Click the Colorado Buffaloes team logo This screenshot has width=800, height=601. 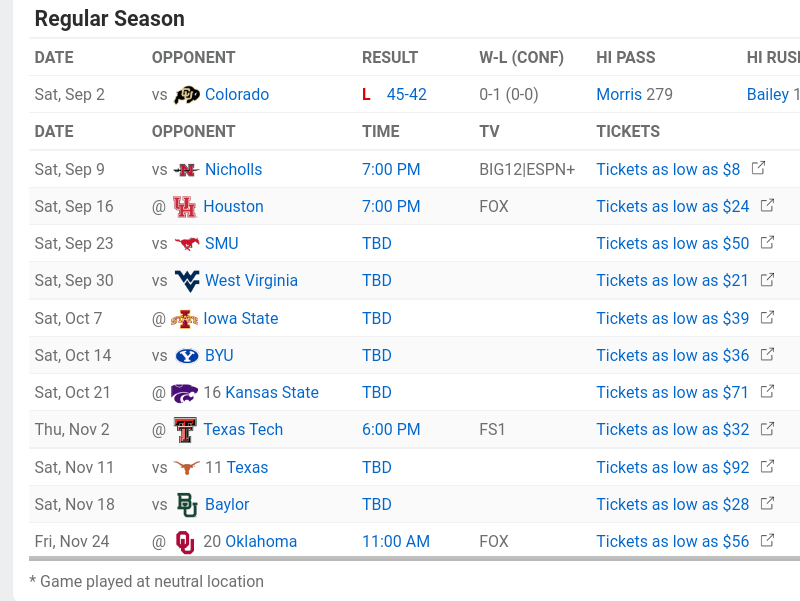(x=187, y=95)
